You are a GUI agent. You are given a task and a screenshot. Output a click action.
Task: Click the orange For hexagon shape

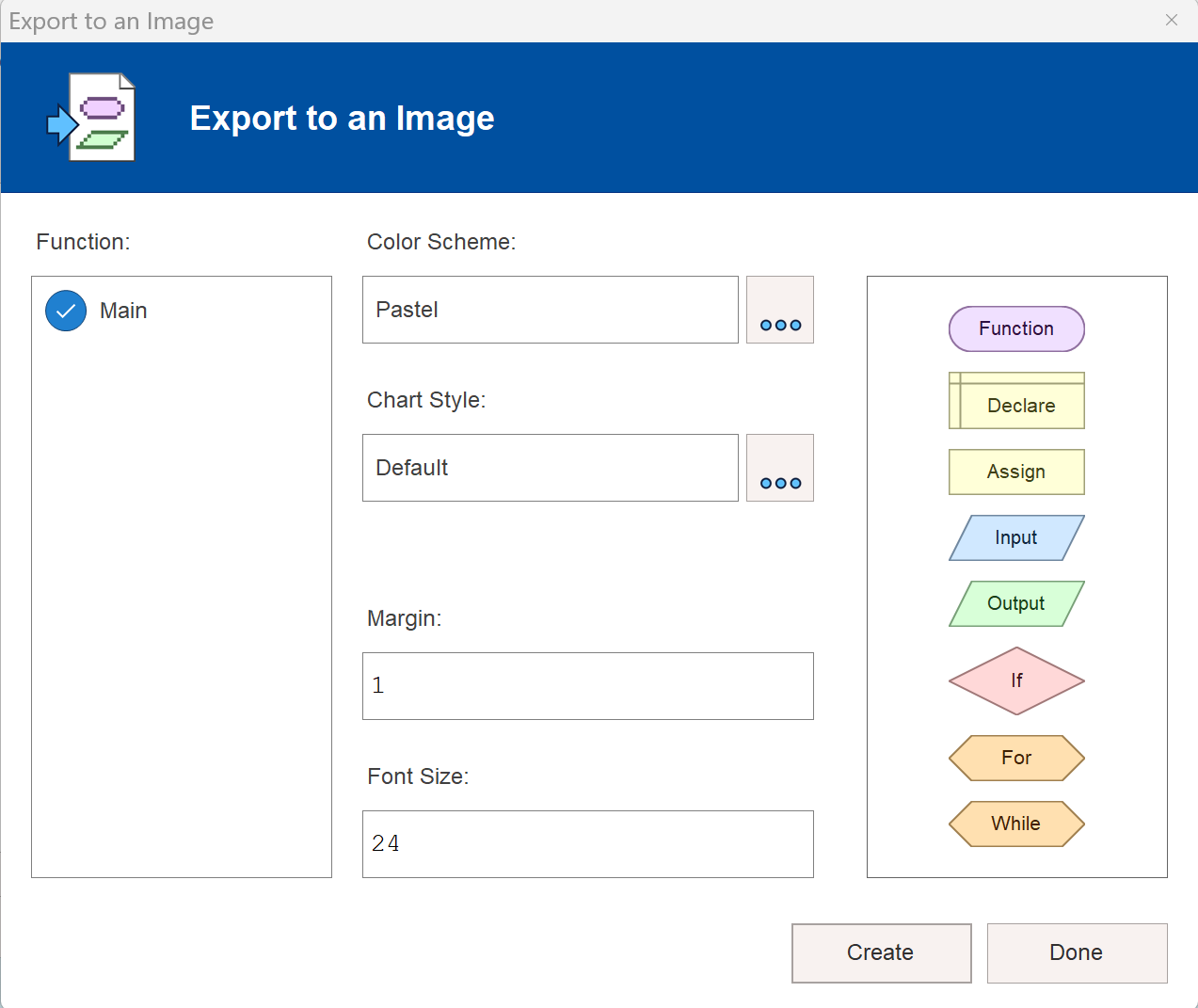click(1016, 758)
